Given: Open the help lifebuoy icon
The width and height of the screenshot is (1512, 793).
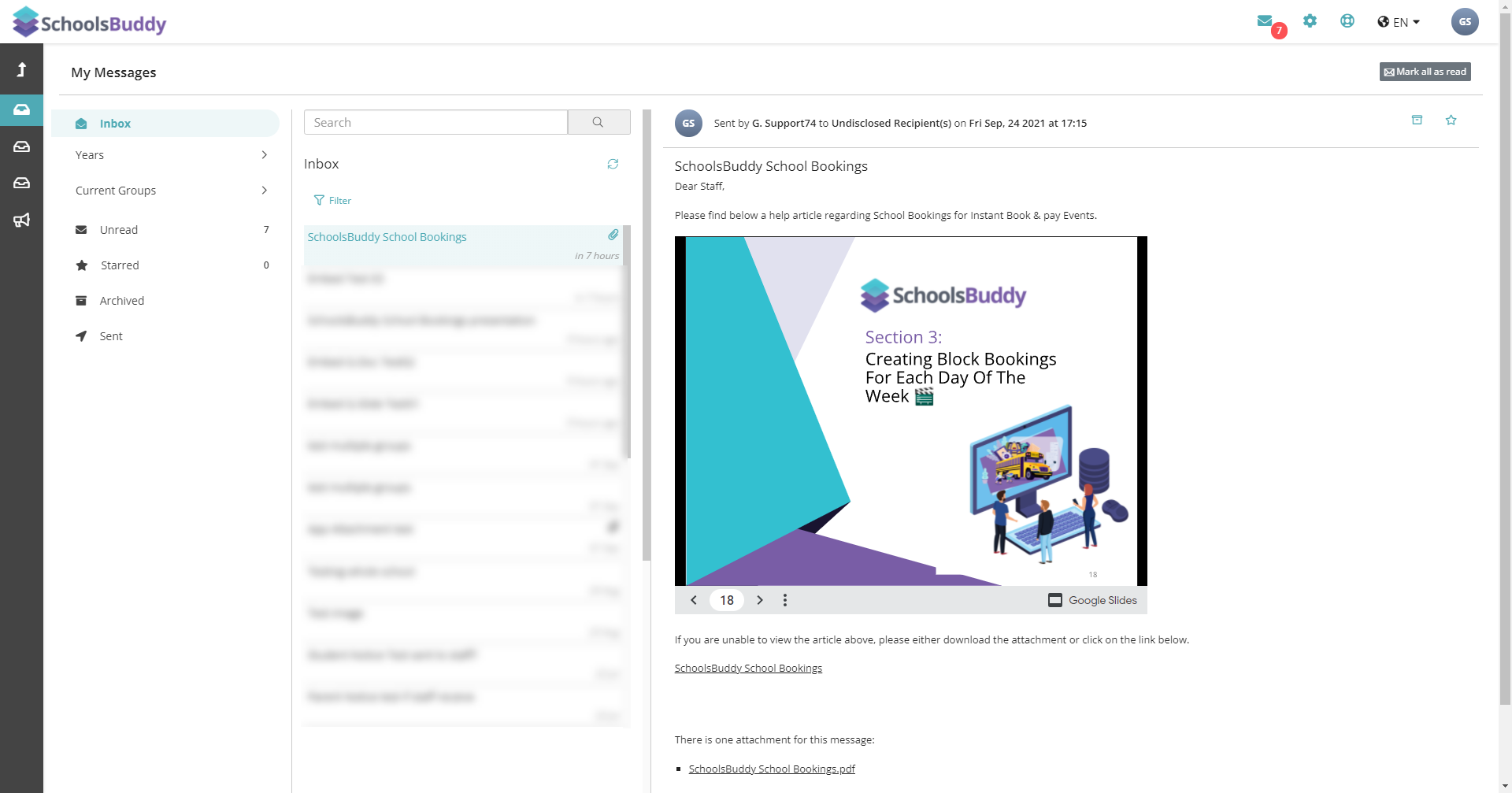Looking at the screenshot, I should tap(1347, 21).
